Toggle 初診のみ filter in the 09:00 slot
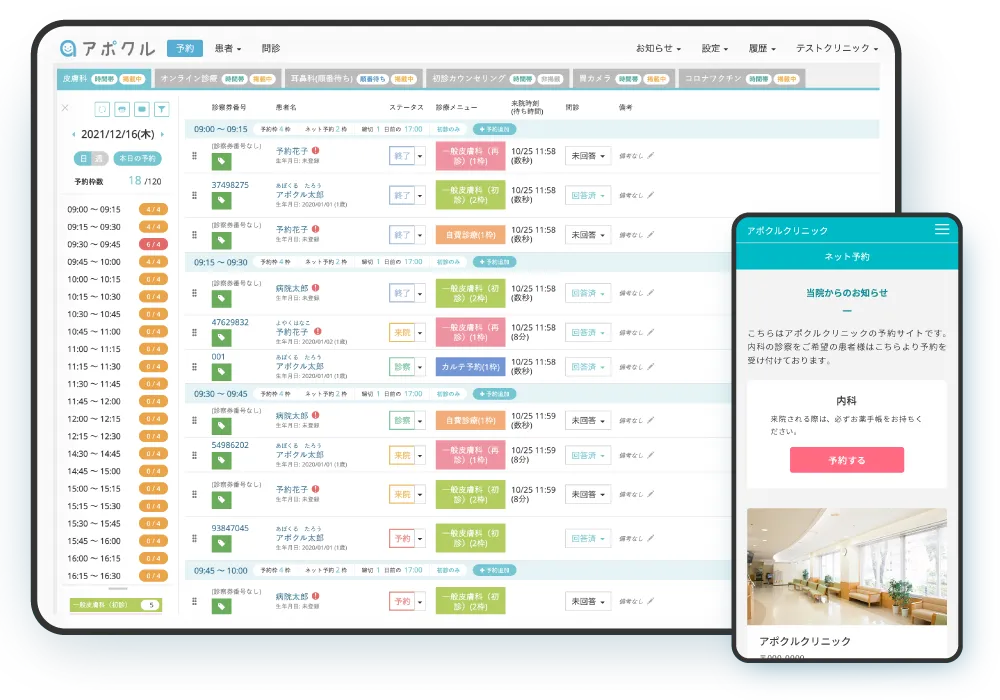 448,129
